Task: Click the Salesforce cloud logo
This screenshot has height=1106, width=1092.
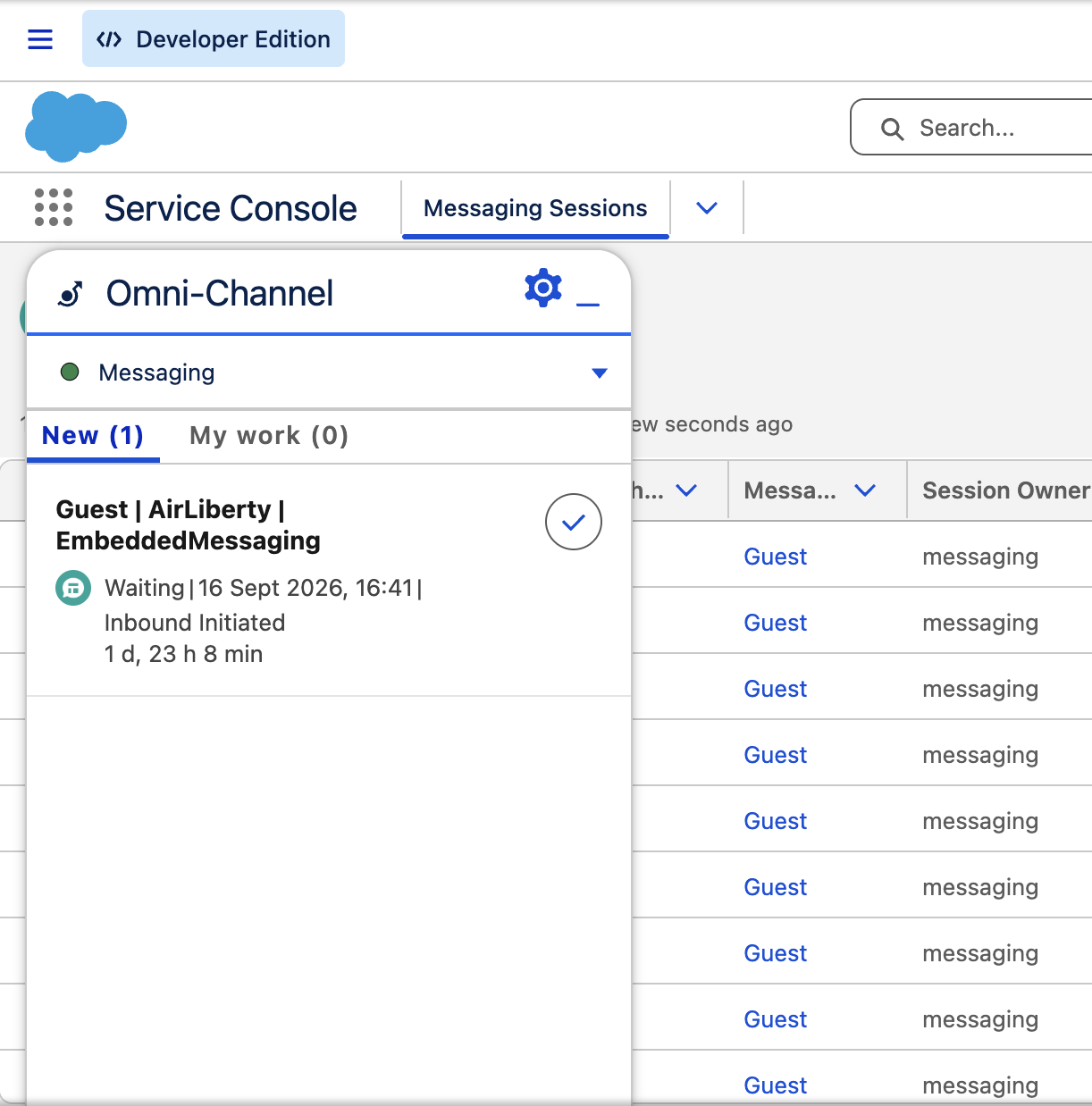Action: [76, 126]
